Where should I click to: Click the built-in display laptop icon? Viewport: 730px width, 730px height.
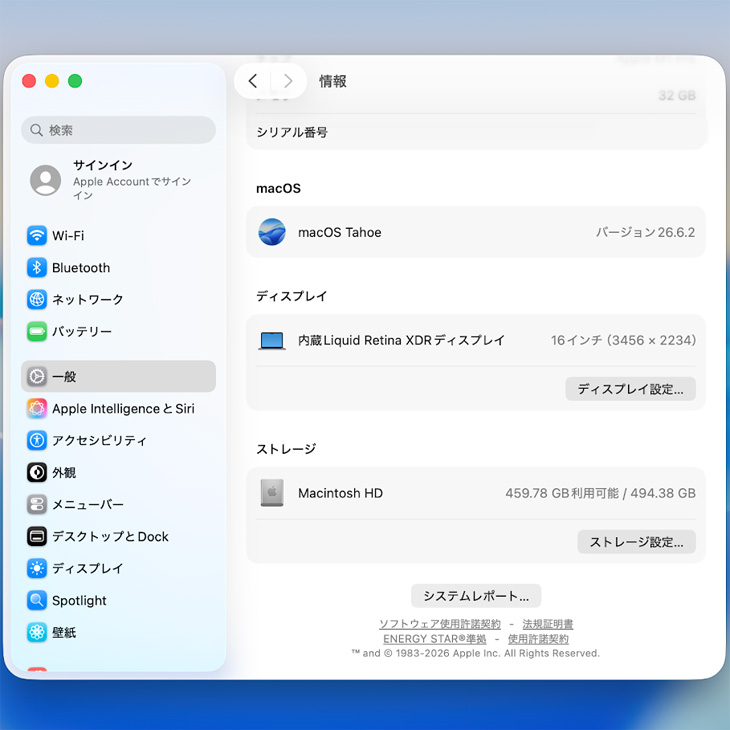click(x=272, y=341)
